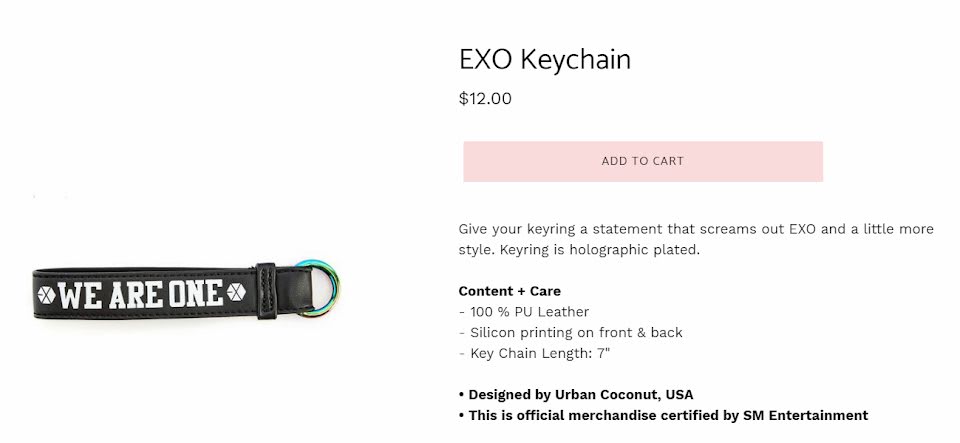The image size is (960, 443).
Task: Click the Key Chain Length: 7" line
Action: click(534, 354)
